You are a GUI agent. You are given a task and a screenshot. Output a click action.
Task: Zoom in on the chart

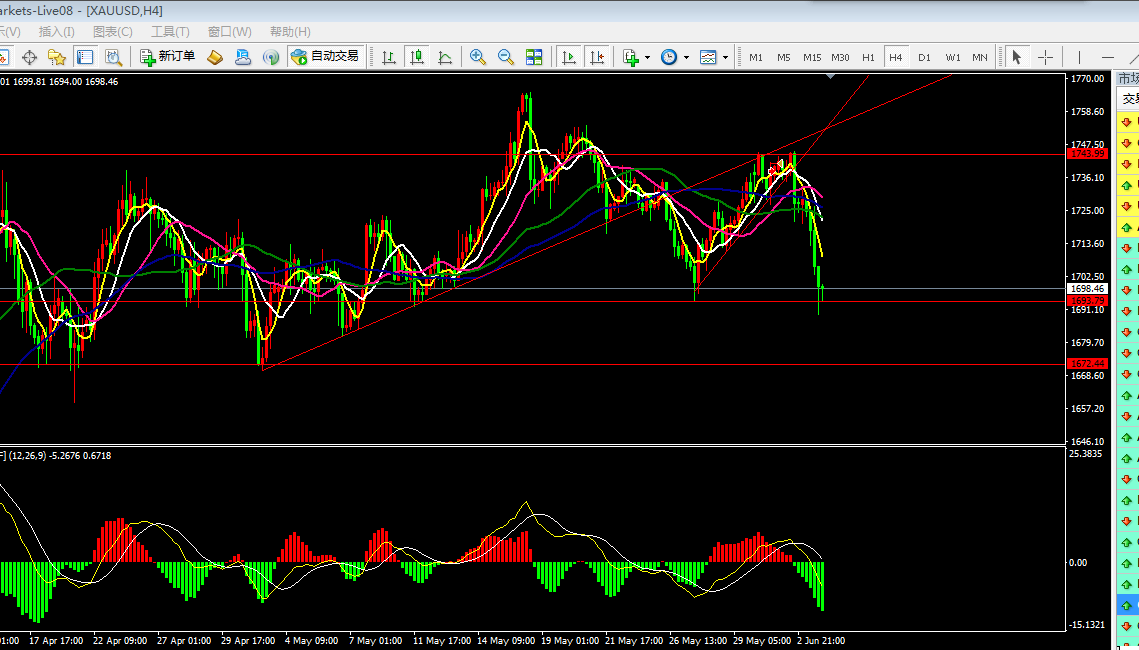click(478, 57)
